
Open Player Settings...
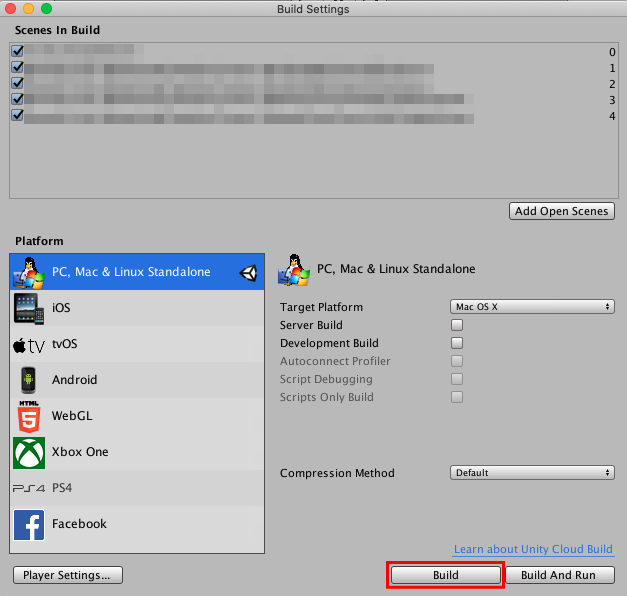(x=68, y=575)
